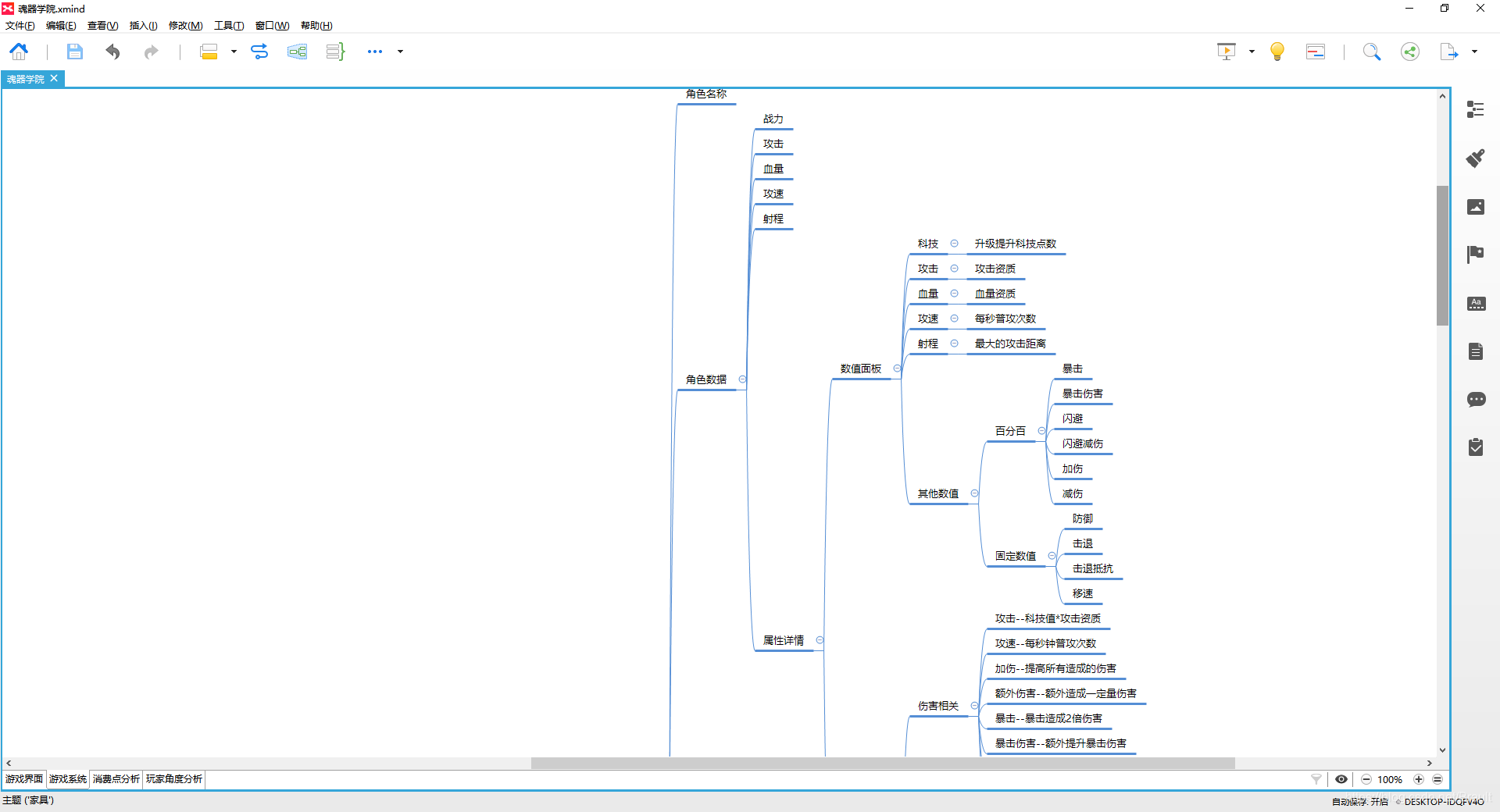This screenshot has width=1500, height=812.
Task: Toggle the eye visibility icon in status bar
Action: pos(1341,779)
